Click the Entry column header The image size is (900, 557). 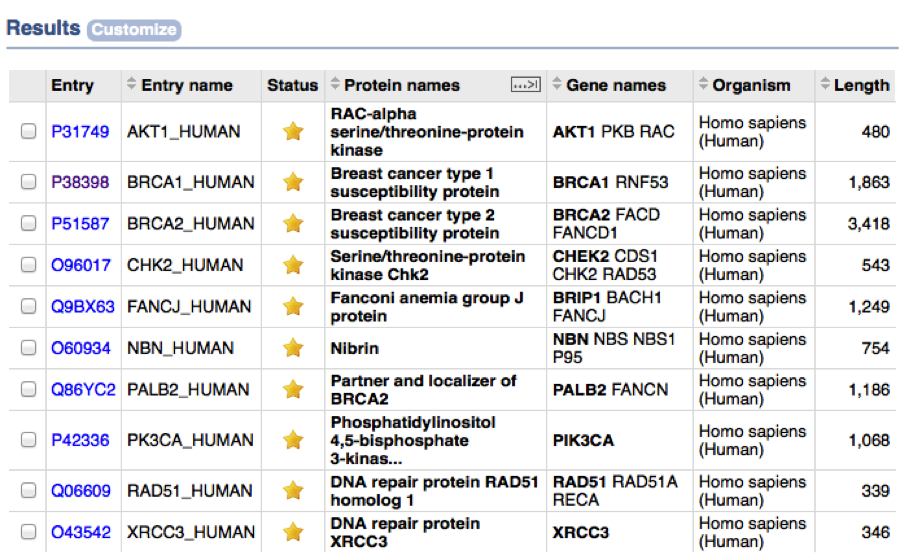[x=72, y=86]
